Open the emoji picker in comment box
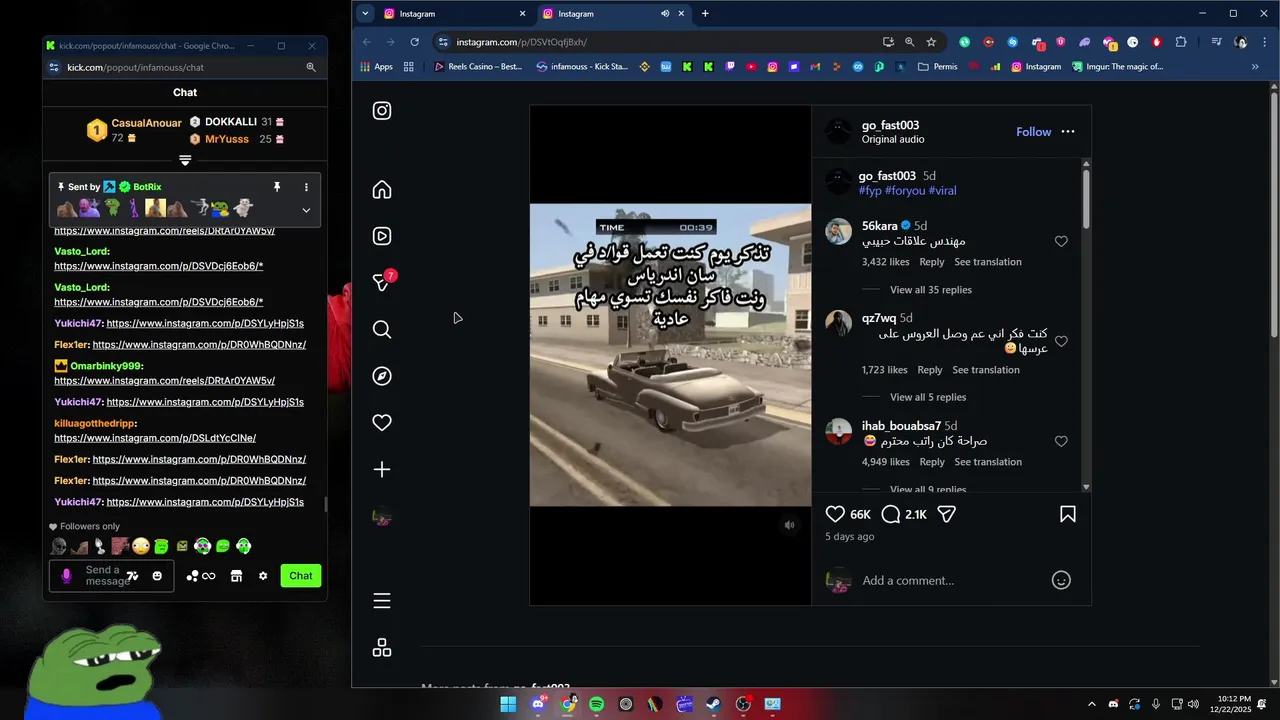Screen dimensions: 1280x720 click(1061, 580)
